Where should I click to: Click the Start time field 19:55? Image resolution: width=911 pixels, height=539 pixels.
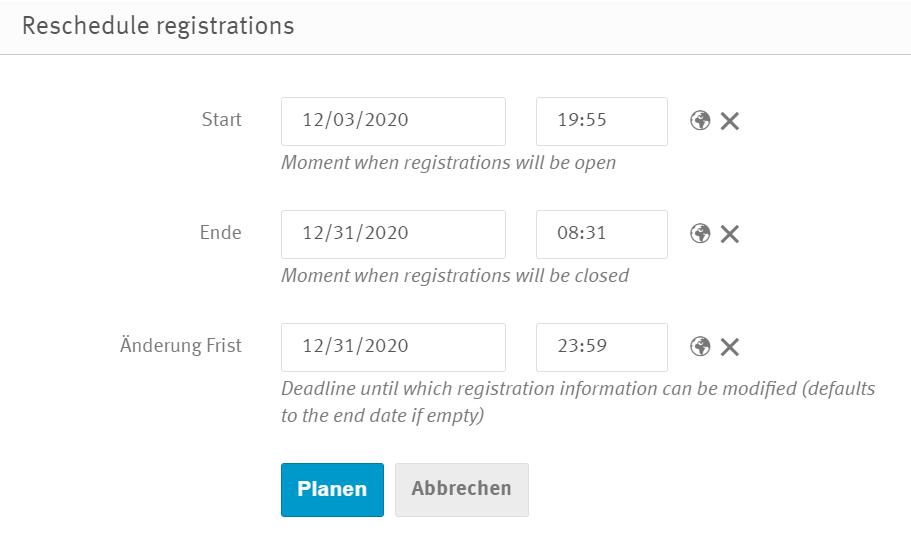pos(601,121)
